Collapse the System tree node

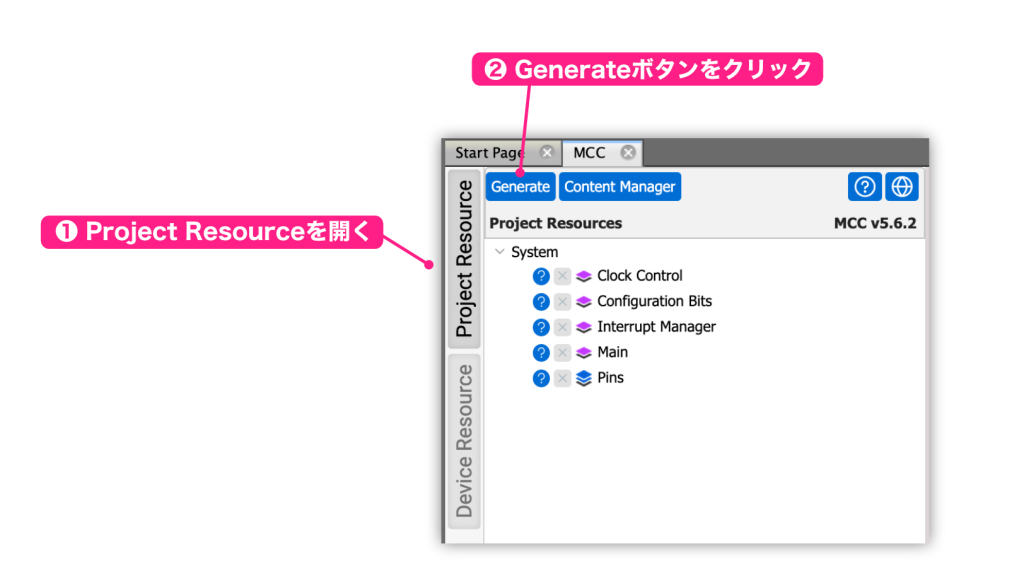500,252
